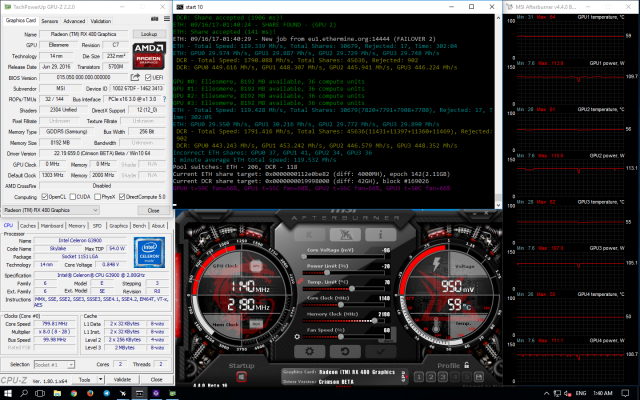Select profile slot 4 in Afterburner
The height and width of the screenshot is (400, 640).
[455, 377]
